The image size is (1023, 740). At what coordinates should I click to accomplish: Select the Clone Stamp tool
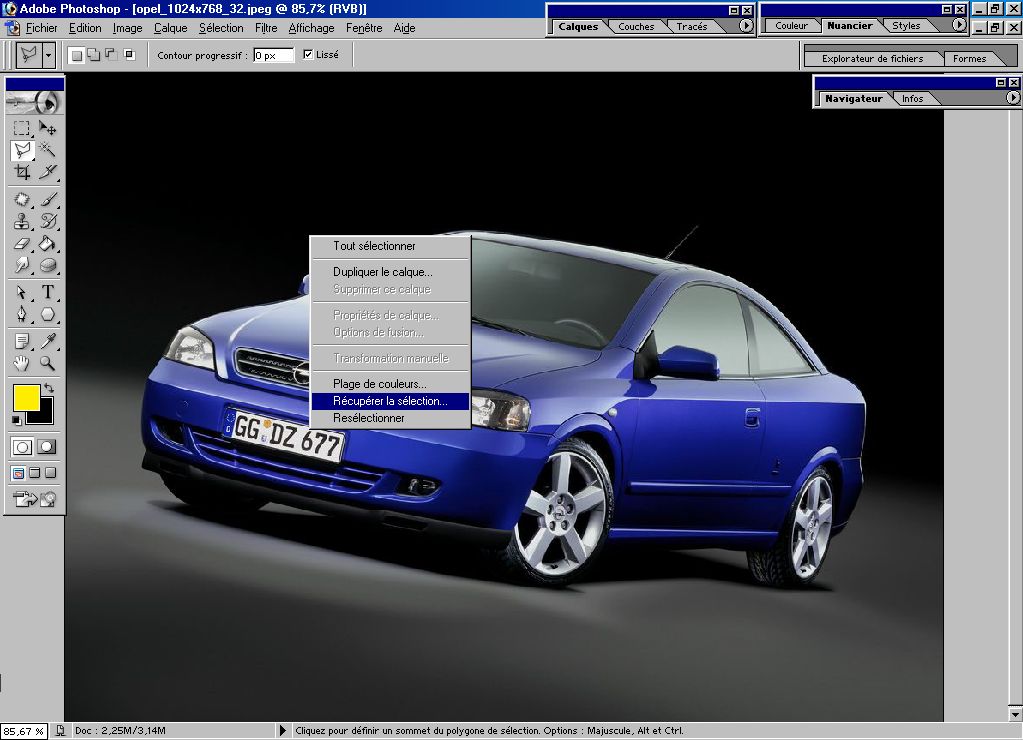(22, 222)
